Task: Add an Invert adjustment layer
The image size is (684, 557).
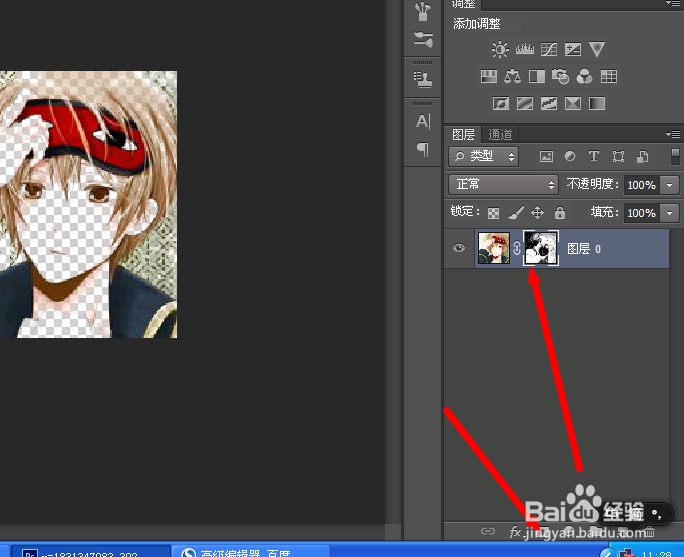Action: (501, 104)
